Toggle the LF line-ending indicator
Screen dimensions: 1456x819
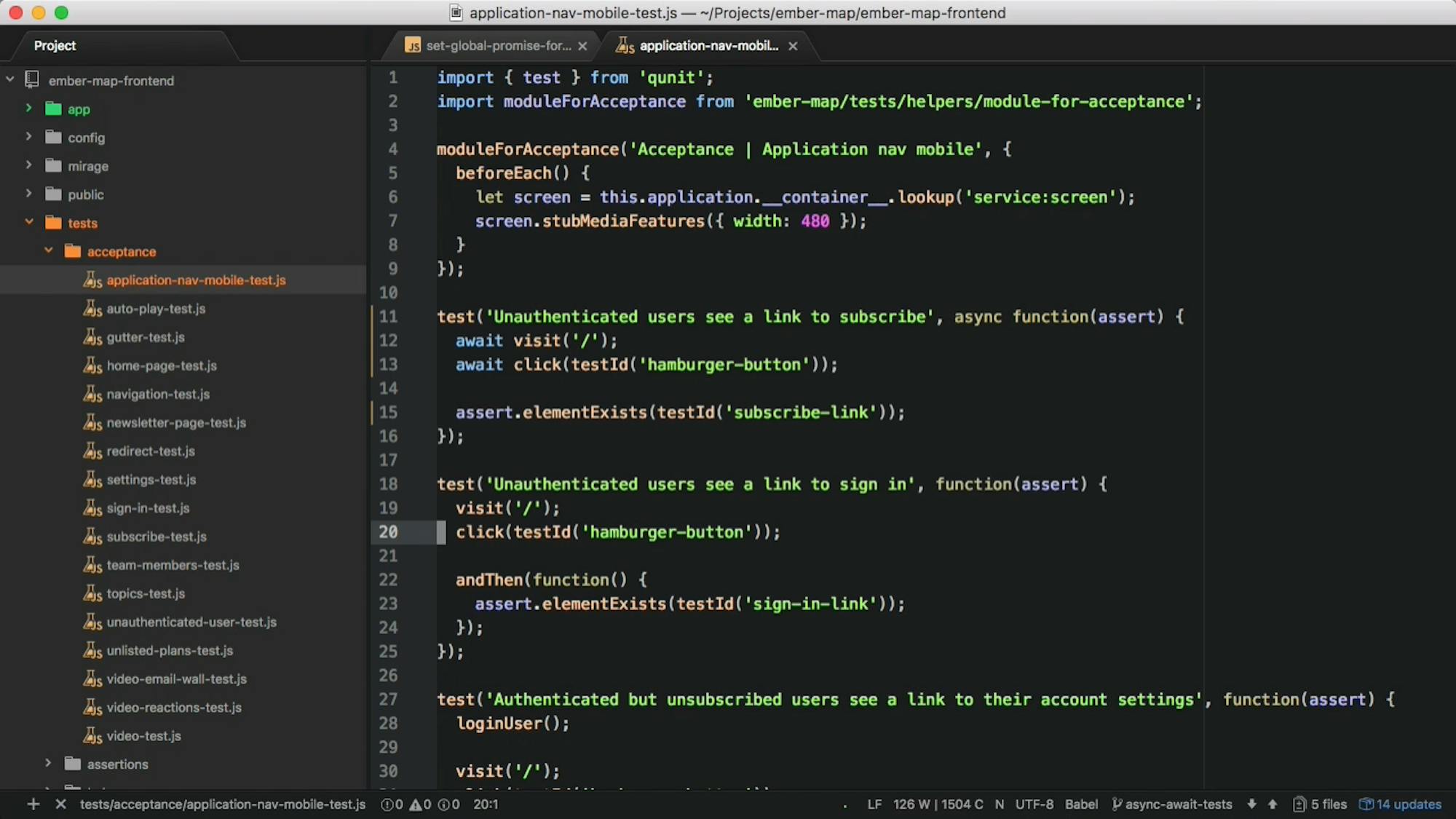[x=874, y=804]
